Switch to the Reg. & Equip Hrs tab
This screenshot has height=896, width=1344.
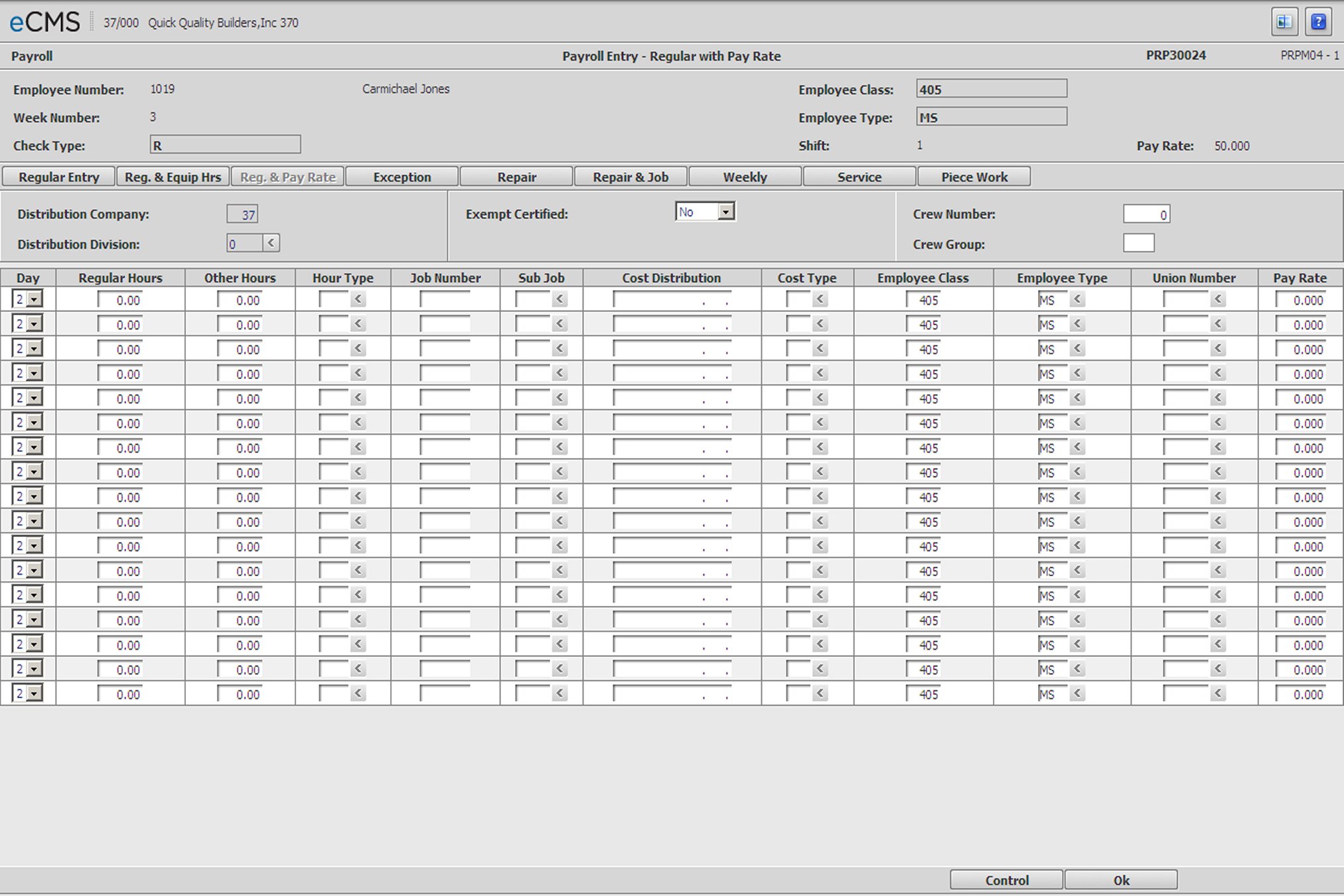(x=173, y=177)
